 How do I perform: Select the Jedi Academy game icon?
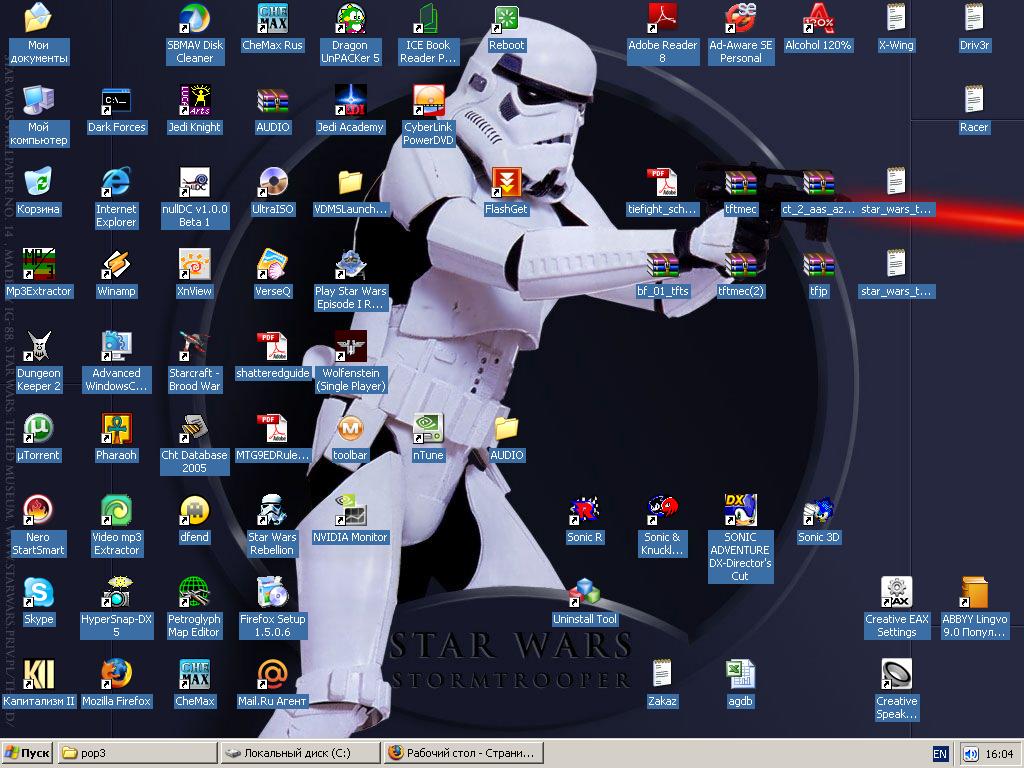(350, 101)
